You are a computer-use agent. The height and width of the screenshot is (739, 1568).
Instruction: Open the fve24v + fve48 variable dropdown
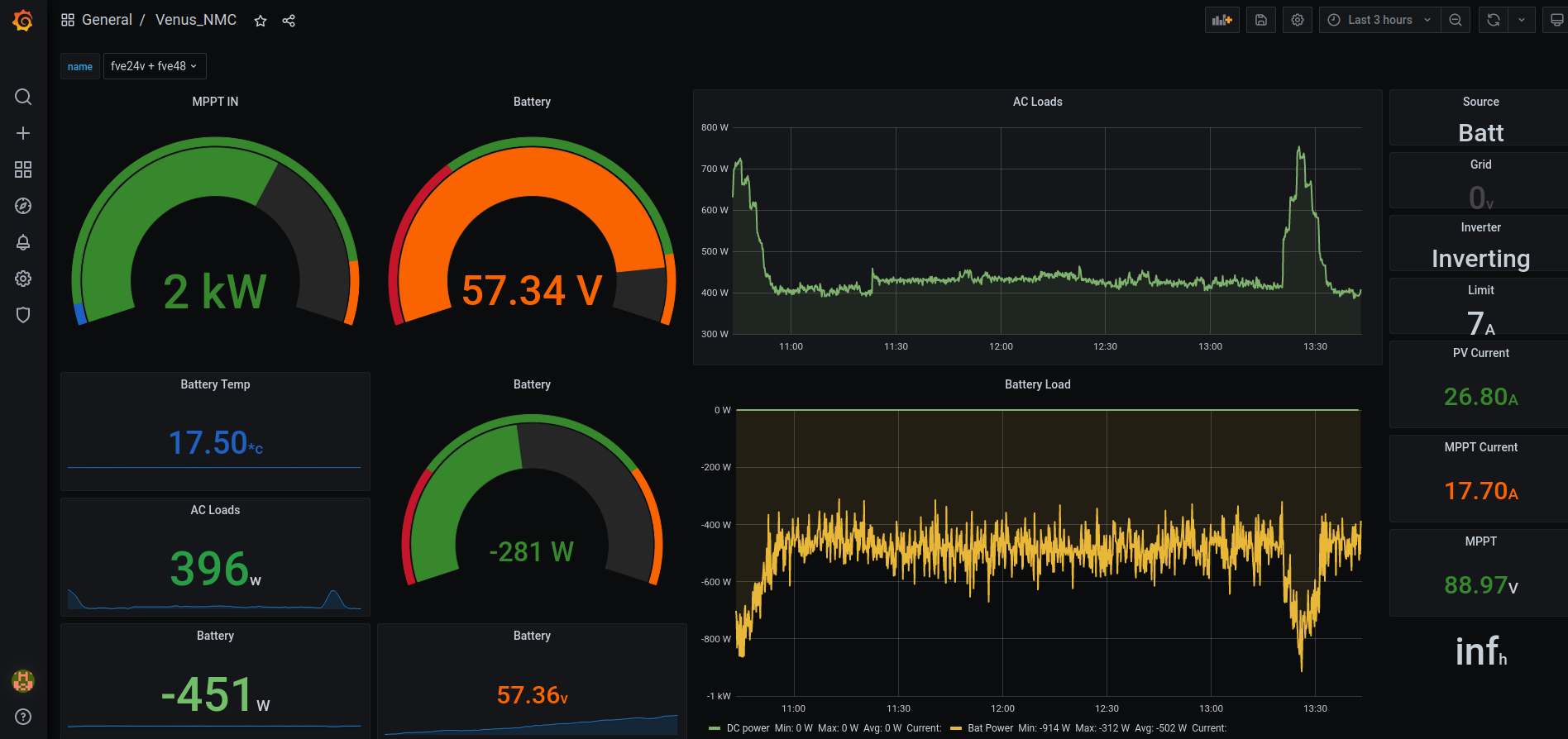tap(155, 66)
